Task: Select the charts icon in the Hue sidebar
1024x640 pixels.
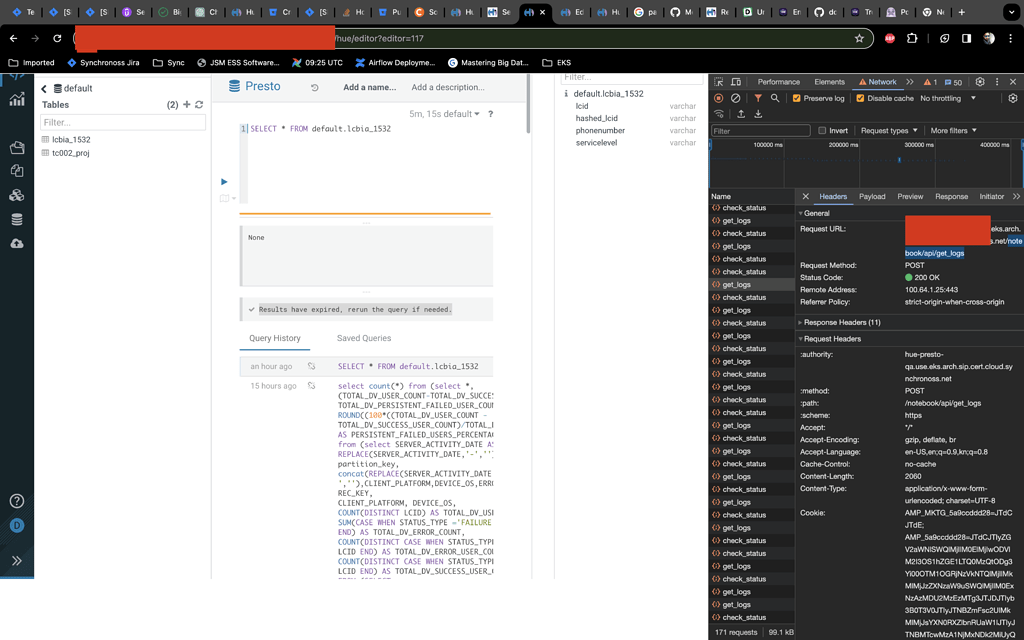Action: click(x=18, y=100)
